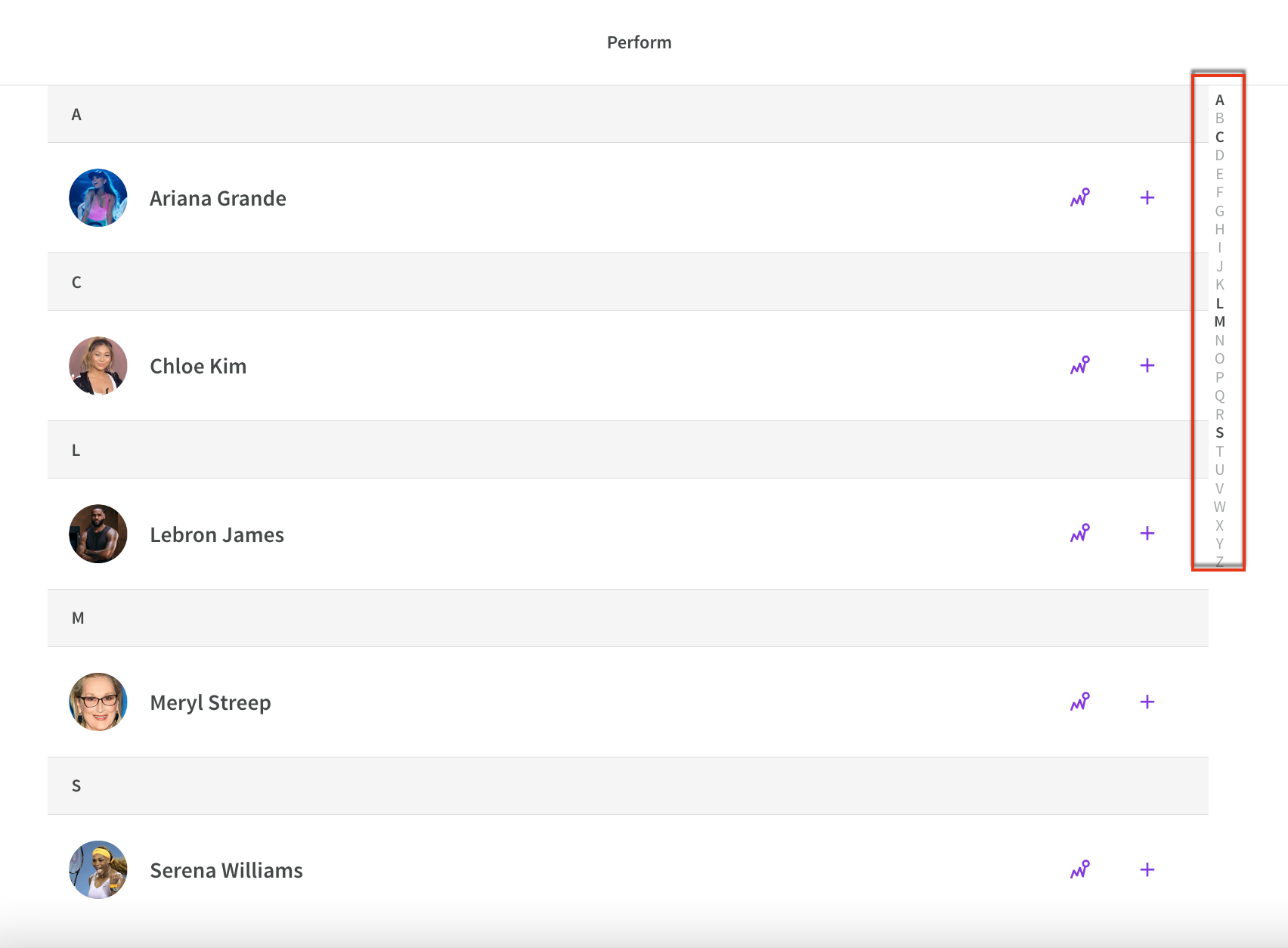Add Lebron James with the plus icon
Viewport: 1288px width, 948px height.
(x=1147, y=533)
